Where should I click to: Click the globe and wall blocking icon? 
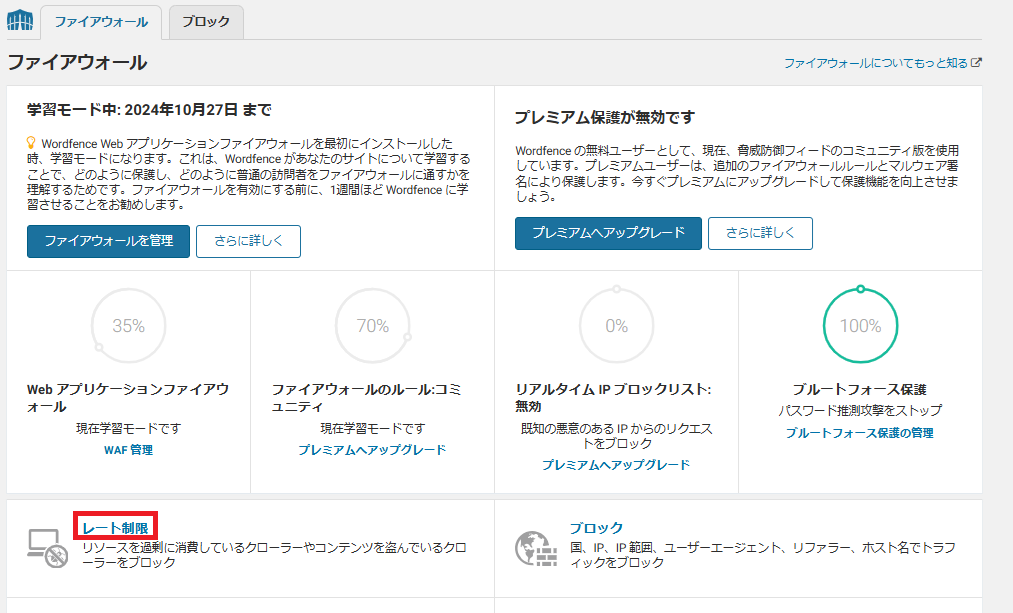536,549
